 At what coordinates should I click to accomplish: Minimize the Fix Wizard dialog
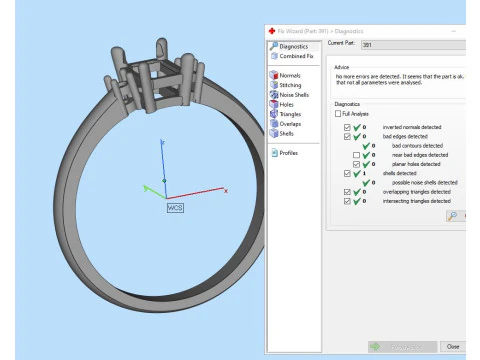pyautogui.click(x=454, y=31)
